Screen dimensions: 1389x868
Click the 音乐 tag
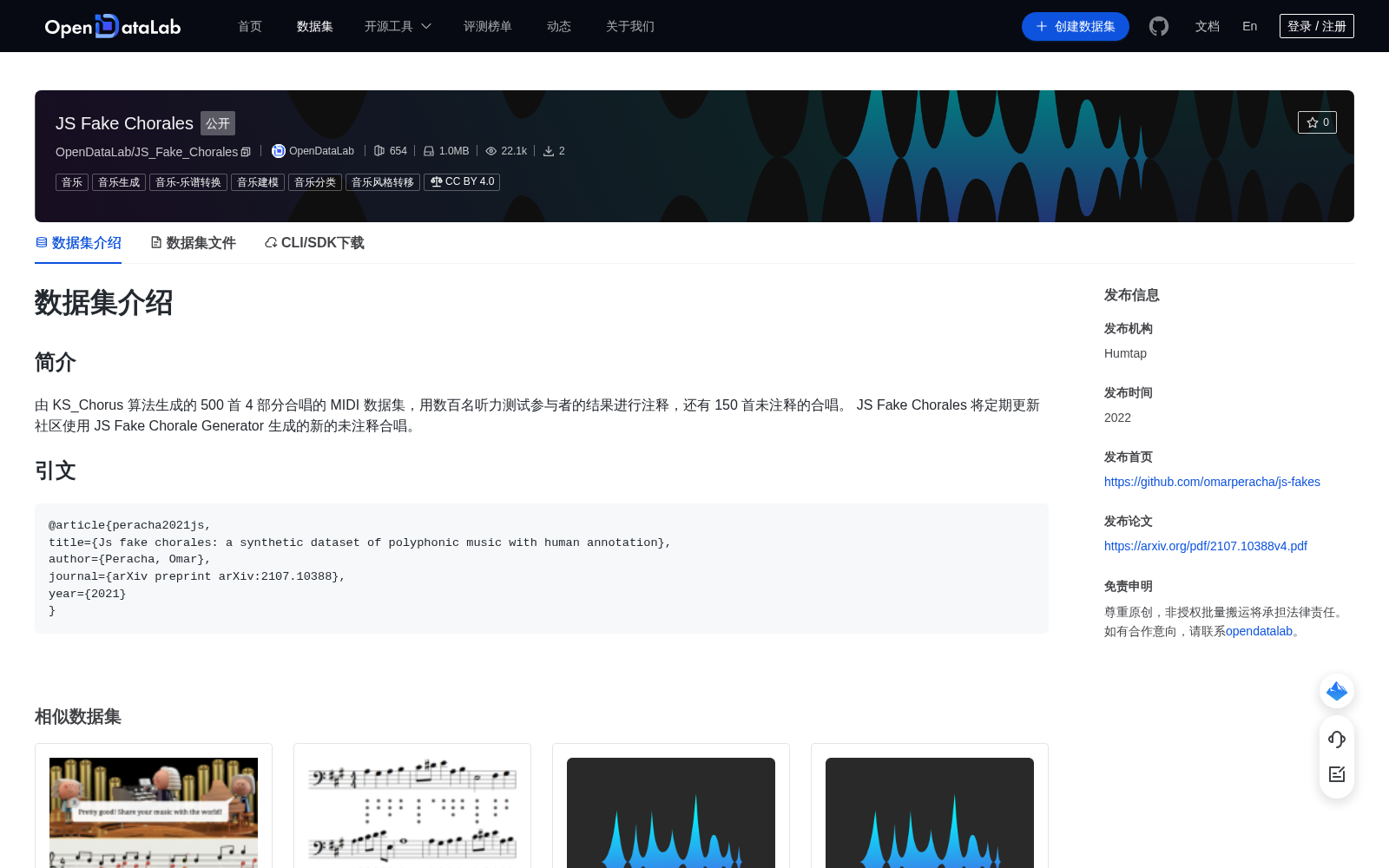(x=72, y=182)
